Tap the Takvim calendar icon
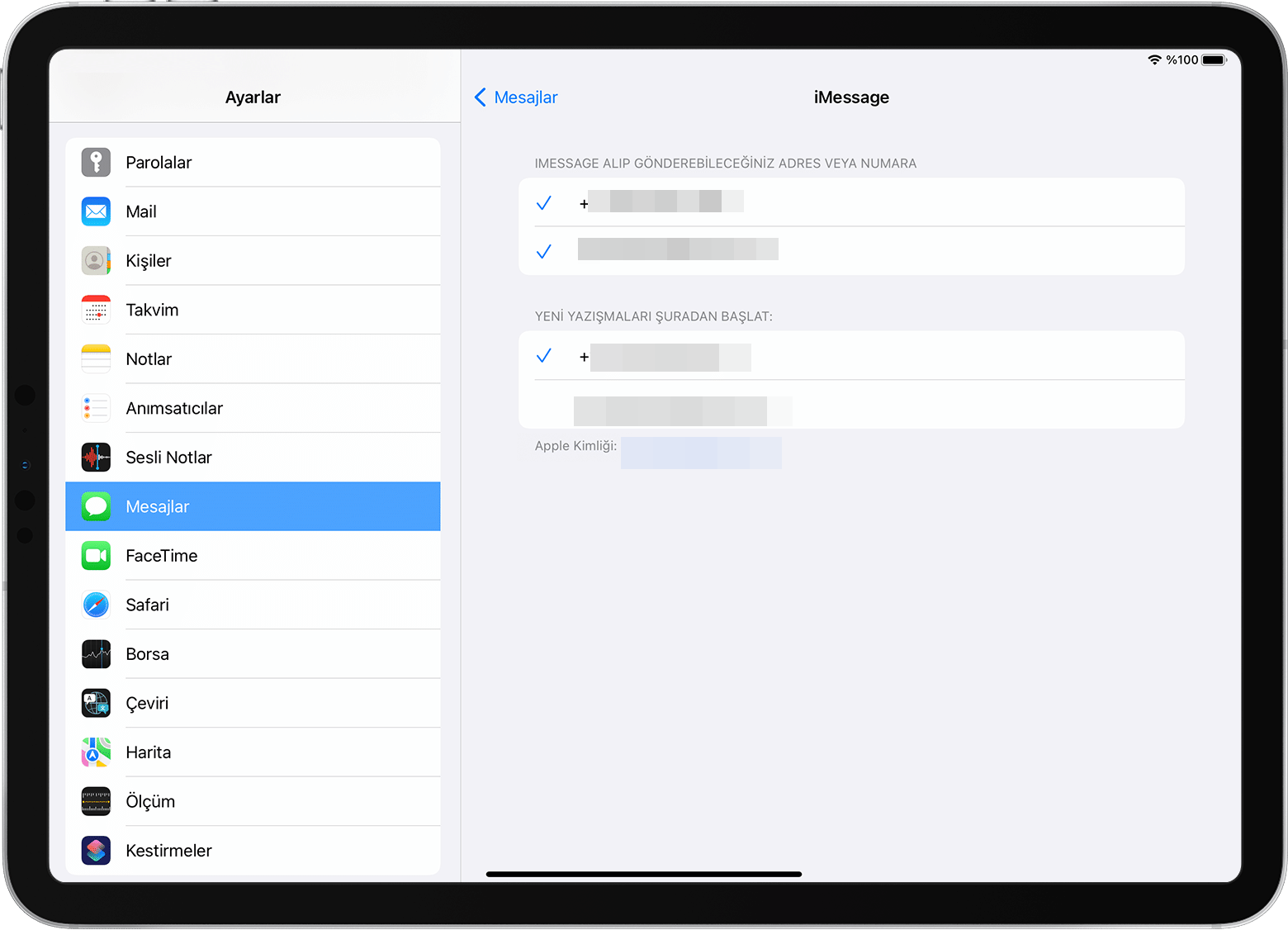Viewport: 1288px width, 930px height. [96, 310]
